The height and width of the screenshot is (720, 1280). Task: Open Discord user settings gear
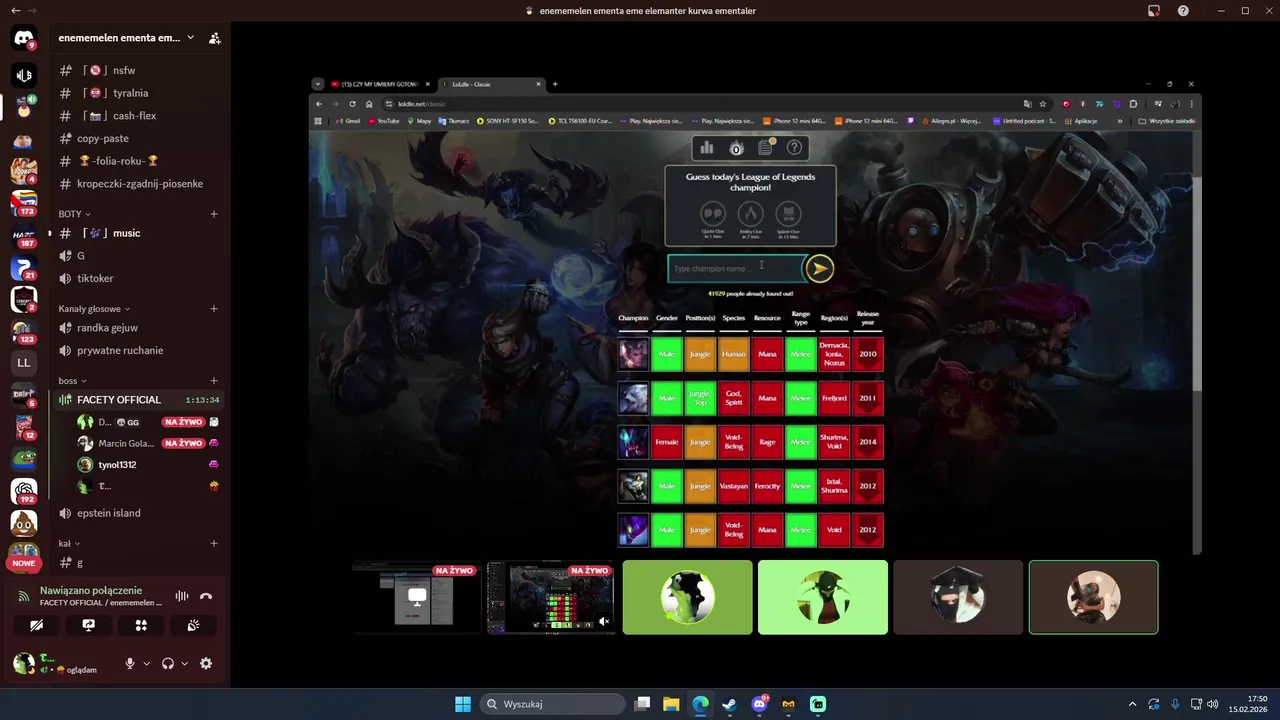tap(206, 663)
